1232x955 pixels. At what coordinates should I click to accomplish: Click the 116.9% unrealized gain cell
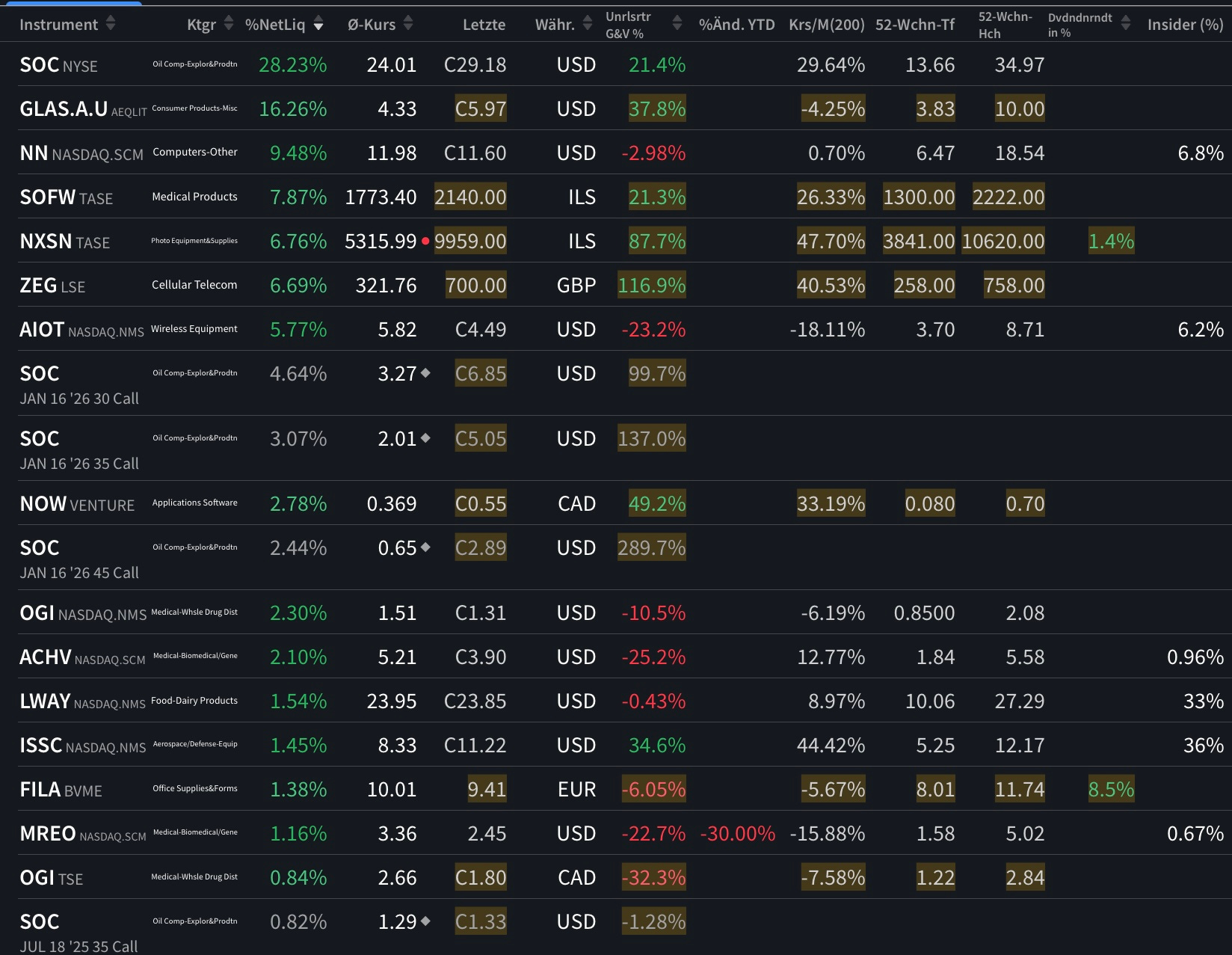pyautogui.click(x=652, y=286)
